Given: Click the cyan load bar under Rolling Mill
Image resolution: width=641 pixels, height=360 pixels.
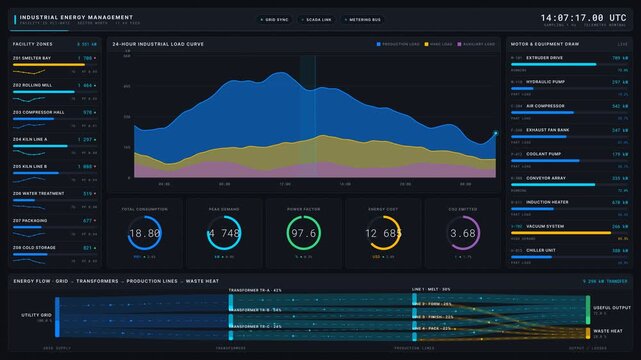Looking at the screenshot, I should pos(43,92).
